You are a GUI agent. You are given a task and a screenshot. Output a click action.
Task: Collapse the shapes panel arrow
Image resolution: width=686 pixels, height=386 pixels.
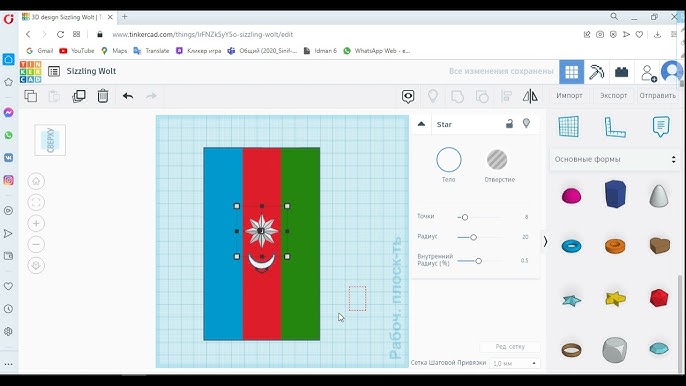(545, 242)
